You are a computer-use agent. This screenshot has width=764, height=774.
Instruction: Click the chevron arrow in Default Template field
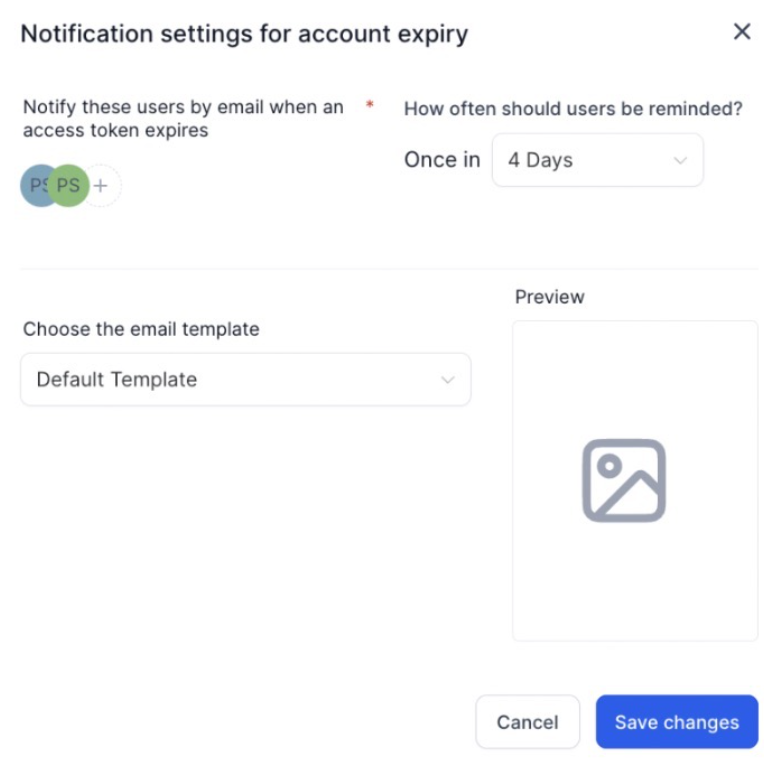(x=447, y=379)
